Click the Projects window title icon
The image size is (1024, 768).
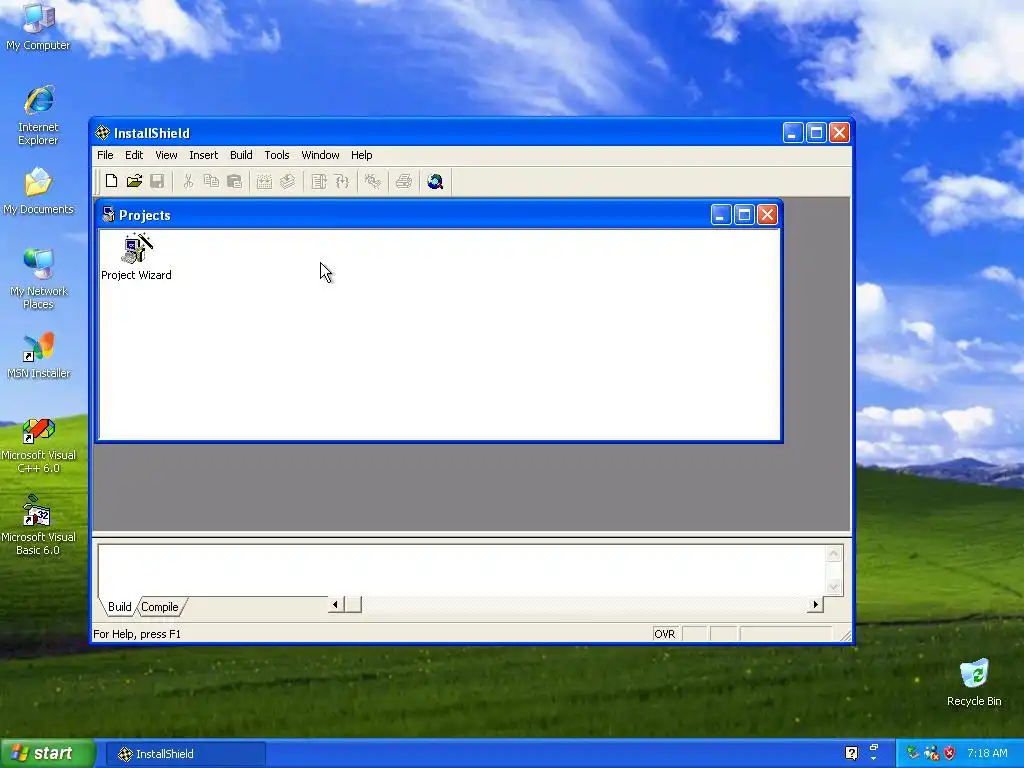(x=108, y=215)
